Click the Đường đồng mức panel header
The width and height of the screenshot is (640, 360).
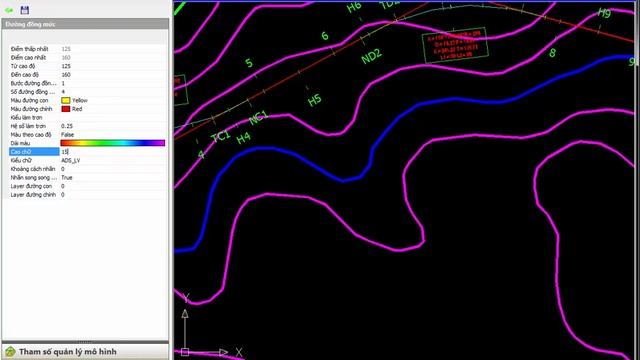tap(85, 24)
